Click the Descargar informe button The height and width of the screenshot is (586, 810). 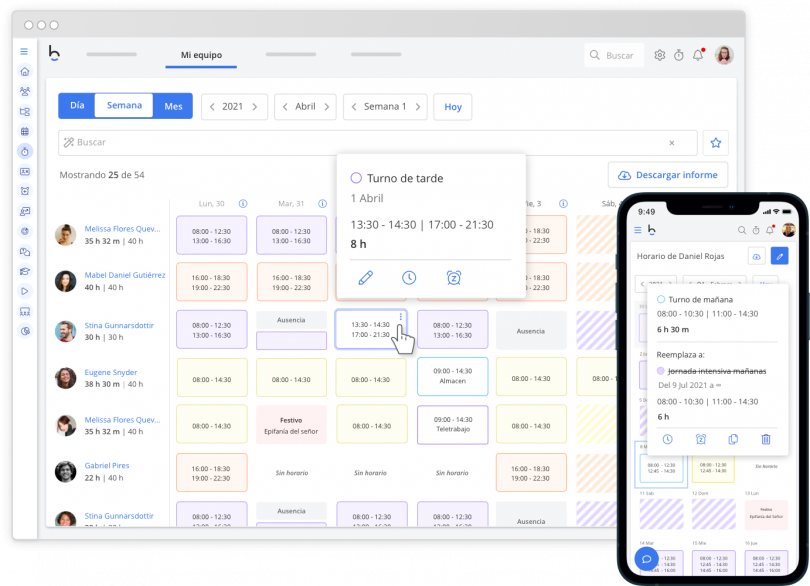pyautogui.click(x=668, y=174)
